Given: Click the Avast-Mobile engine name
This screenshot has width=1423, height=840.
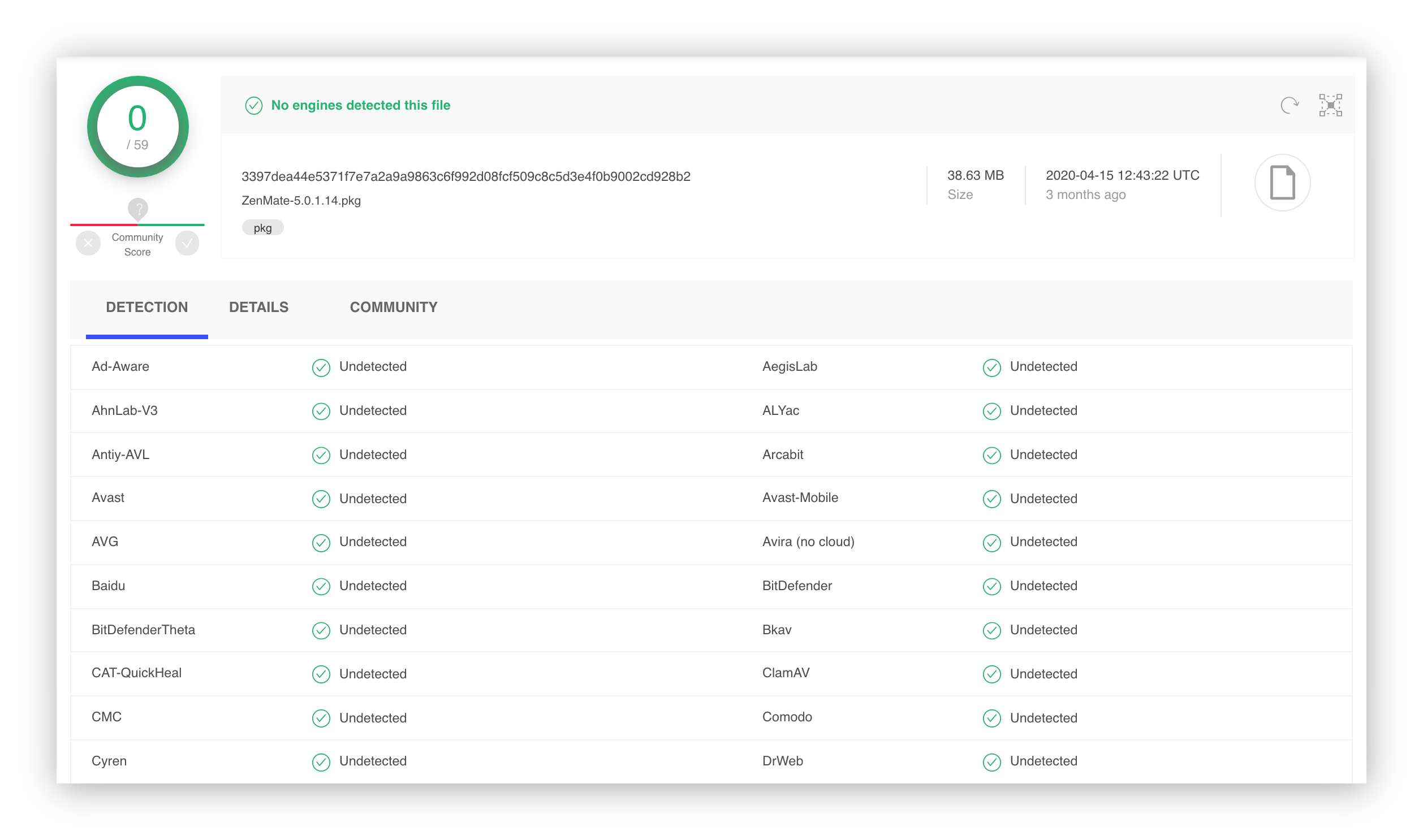Looking at the screenshot, I should (800, 497).
